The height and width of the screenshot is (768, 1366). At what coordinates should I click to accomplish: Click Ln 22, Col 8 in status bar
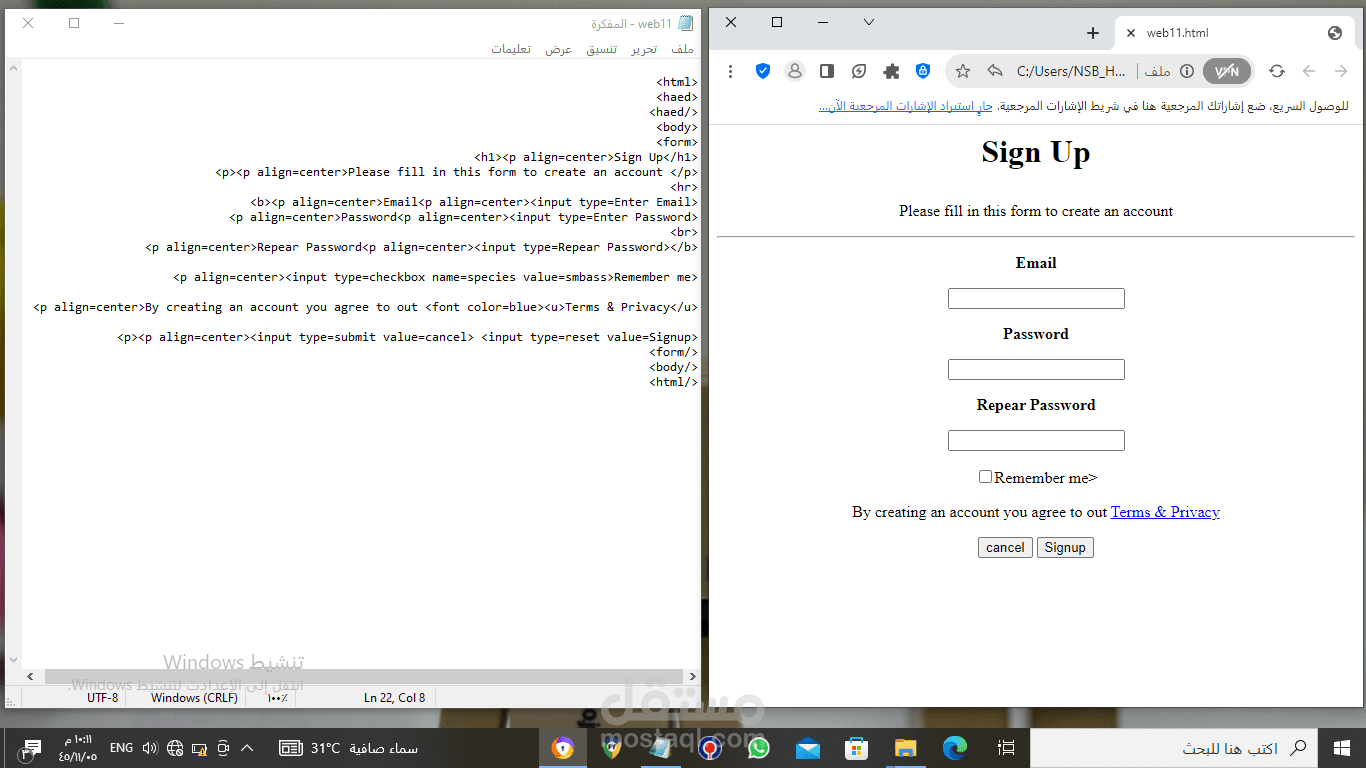[394, 698]
